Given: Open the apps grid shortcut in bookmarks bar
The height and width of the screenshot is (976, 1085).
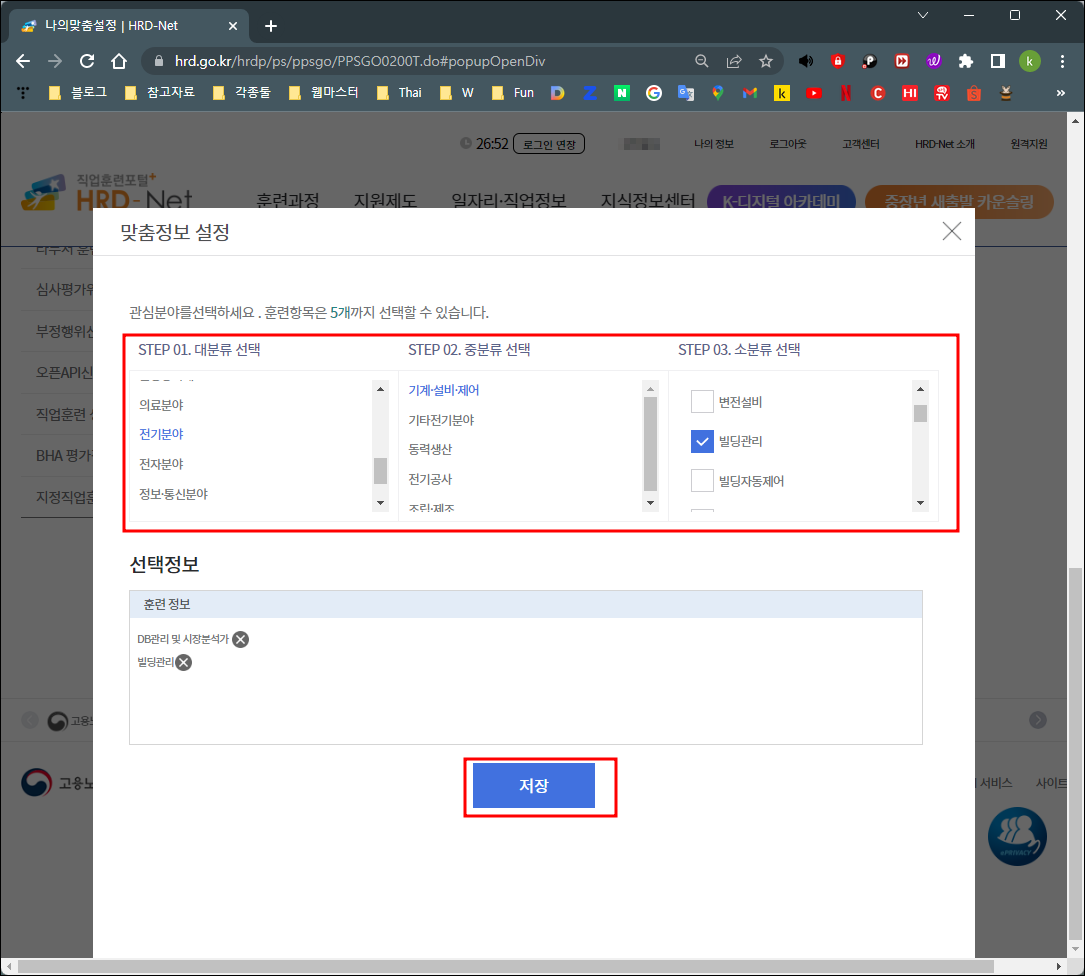Looking at the screenshot, I should coord(23,92).
